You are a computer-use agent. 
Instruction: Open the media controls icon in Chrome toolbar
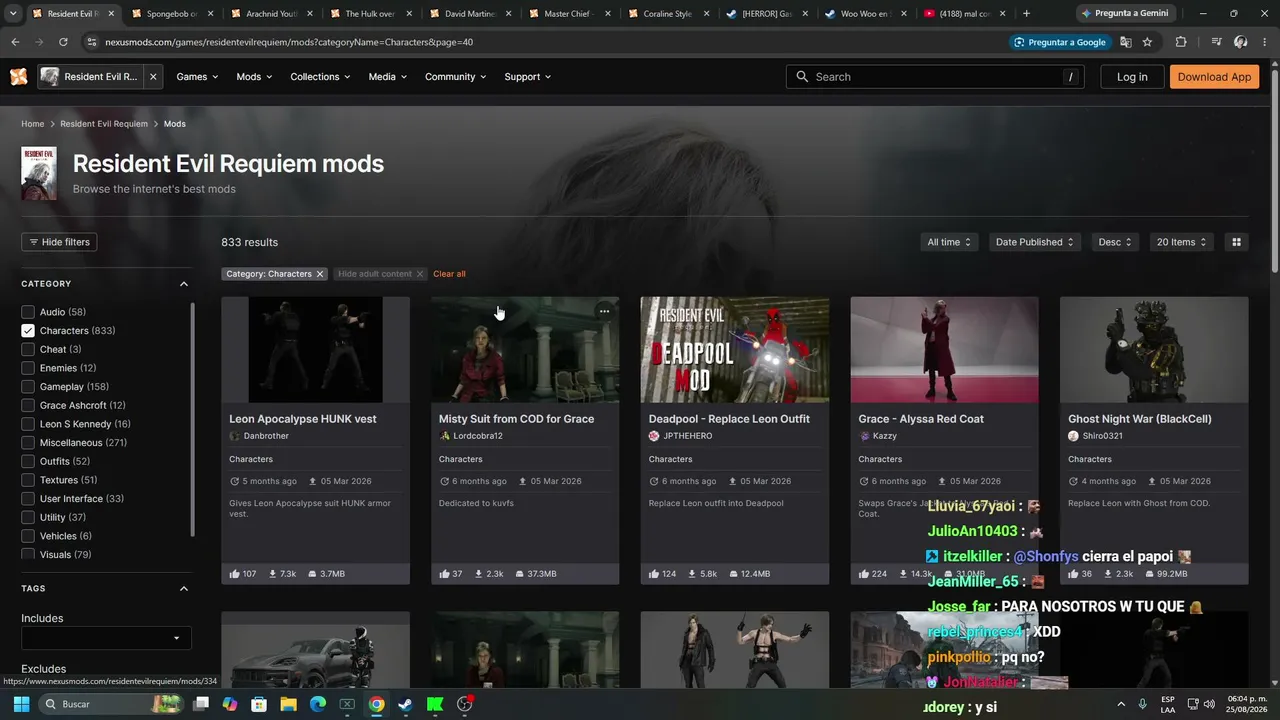click(1216, 42)
